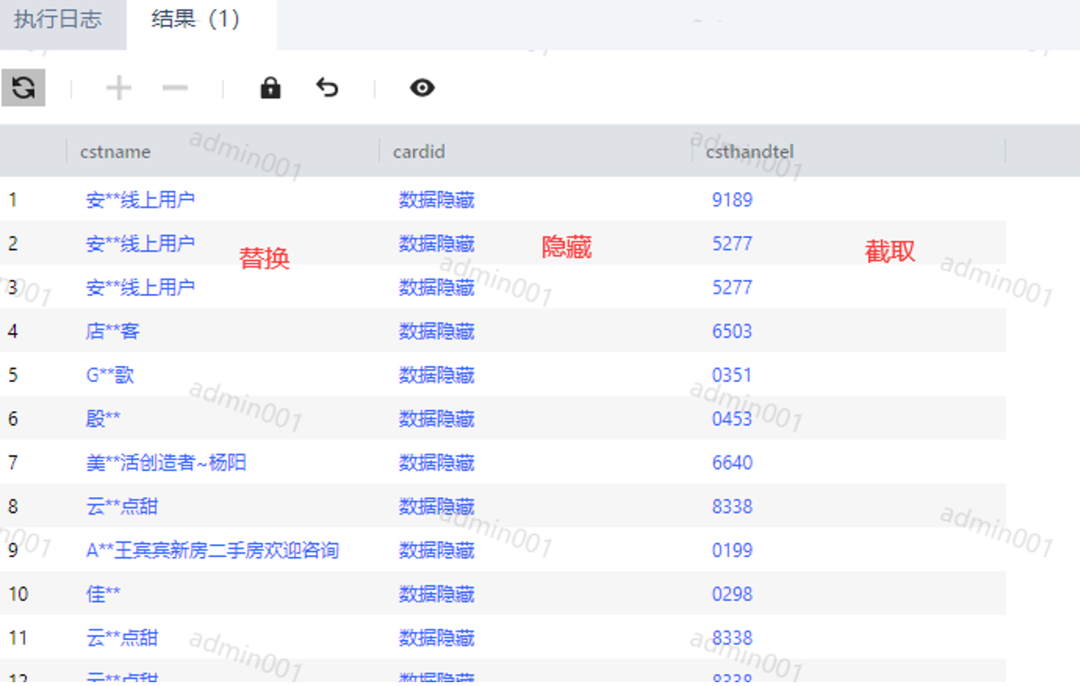Click the red 隐藏 annotation label

(x=567, y=245)
